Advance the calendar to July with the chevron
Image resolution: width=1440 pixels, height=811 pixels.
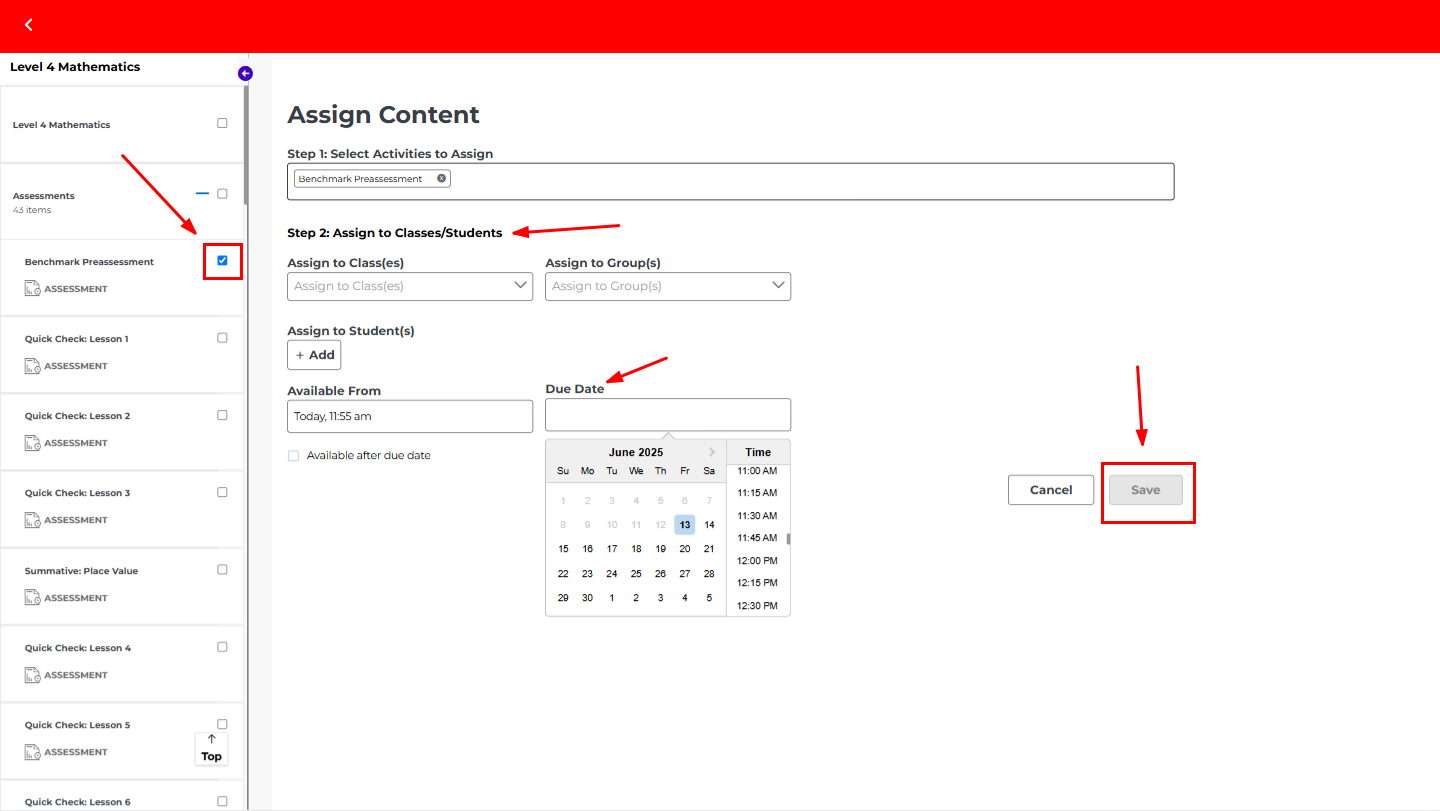click(x=710, y=451)
